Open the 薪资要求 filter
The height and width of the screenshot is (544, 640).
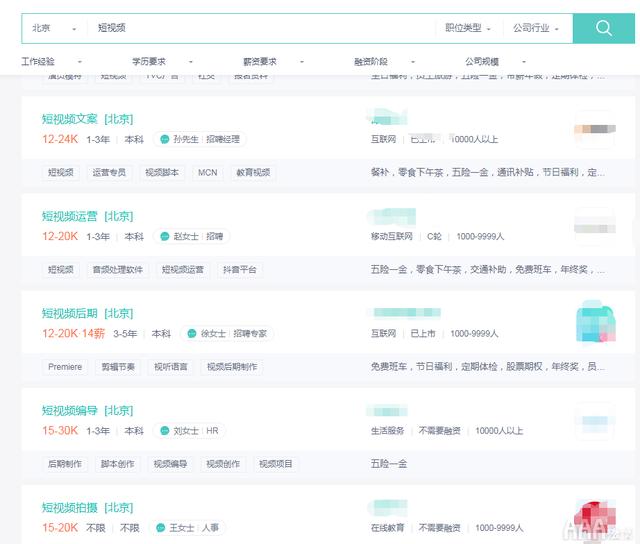[x=273, y=62]
